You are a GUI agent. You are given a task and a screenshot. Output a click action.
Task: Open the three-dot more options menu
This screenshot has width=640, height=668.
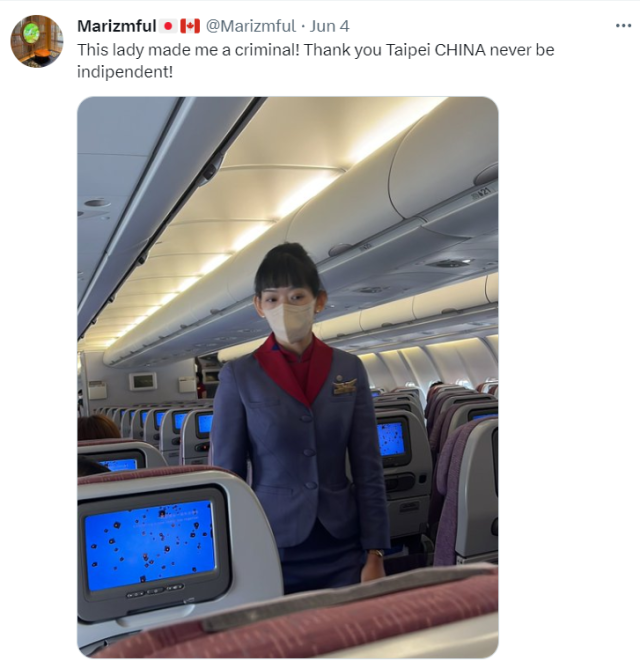623,26
